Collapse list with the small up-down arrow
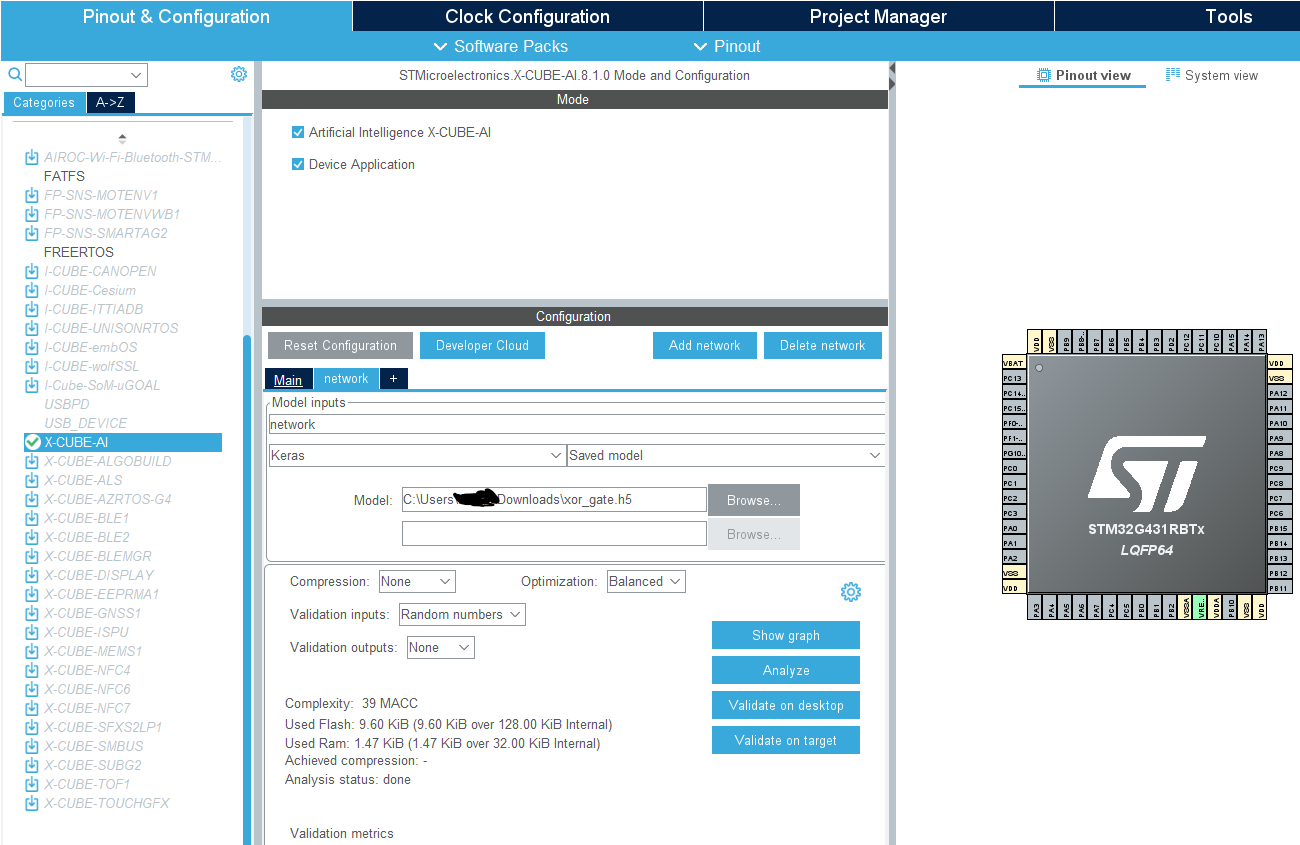The height and width of the screenshot is (845, 1300). 122,138
